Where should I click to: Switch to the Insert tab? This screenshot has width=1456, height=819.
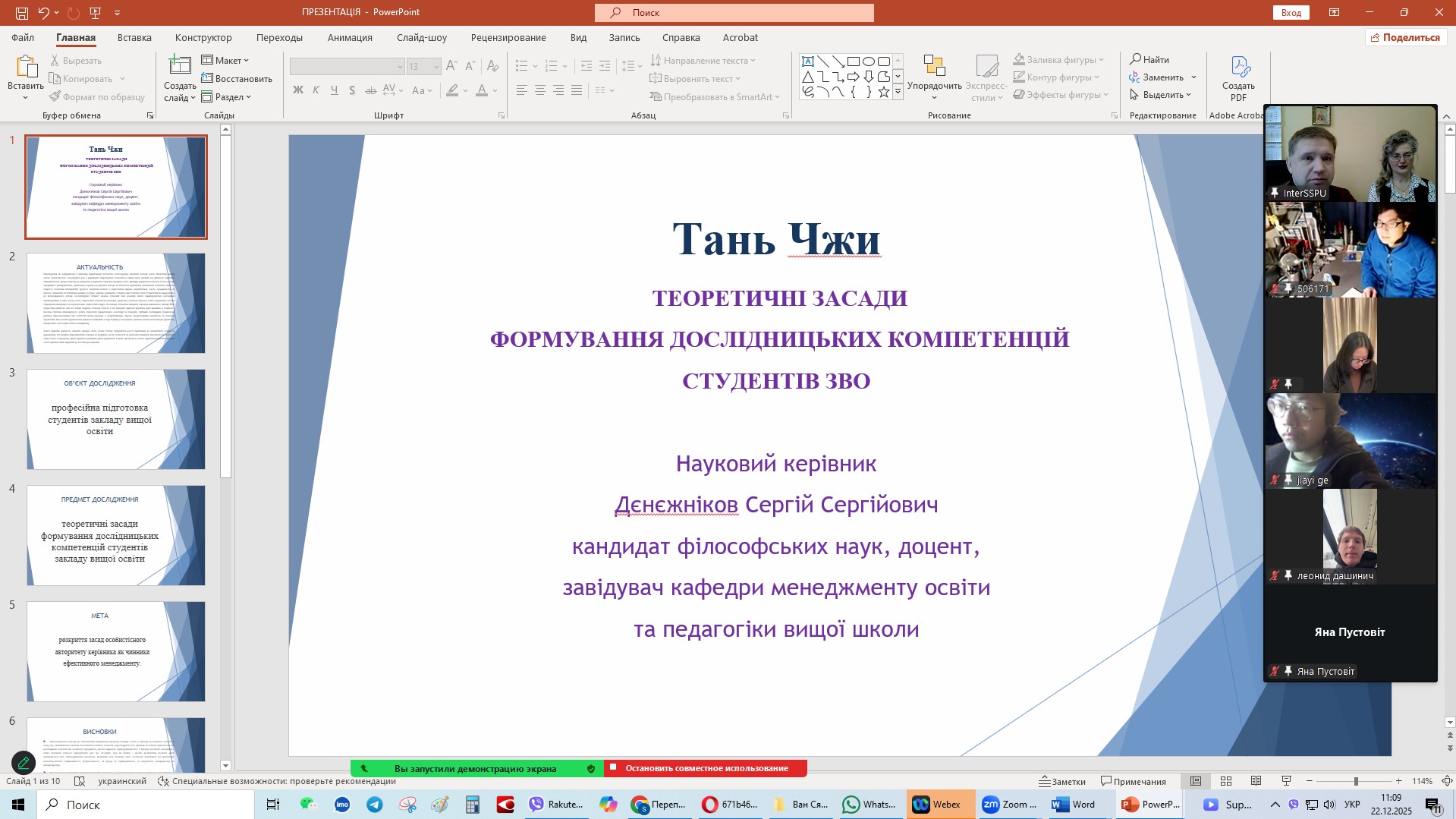134,37
